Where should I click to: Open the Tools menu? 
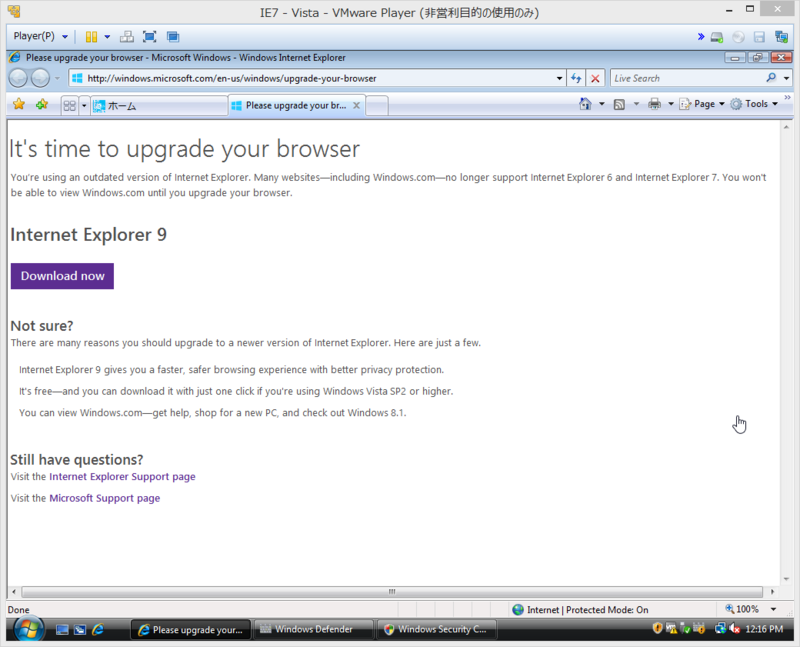point(754,104)
